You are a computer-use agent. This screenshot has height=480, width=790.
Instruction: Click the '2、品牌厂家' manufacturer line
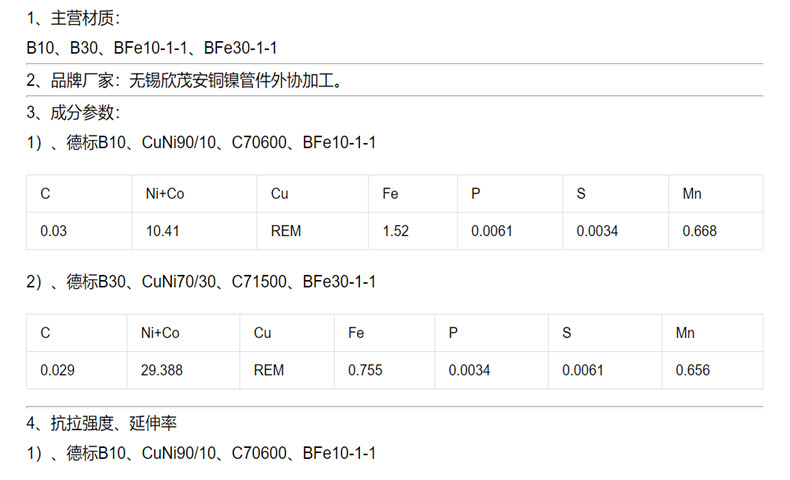click(185, 81)
